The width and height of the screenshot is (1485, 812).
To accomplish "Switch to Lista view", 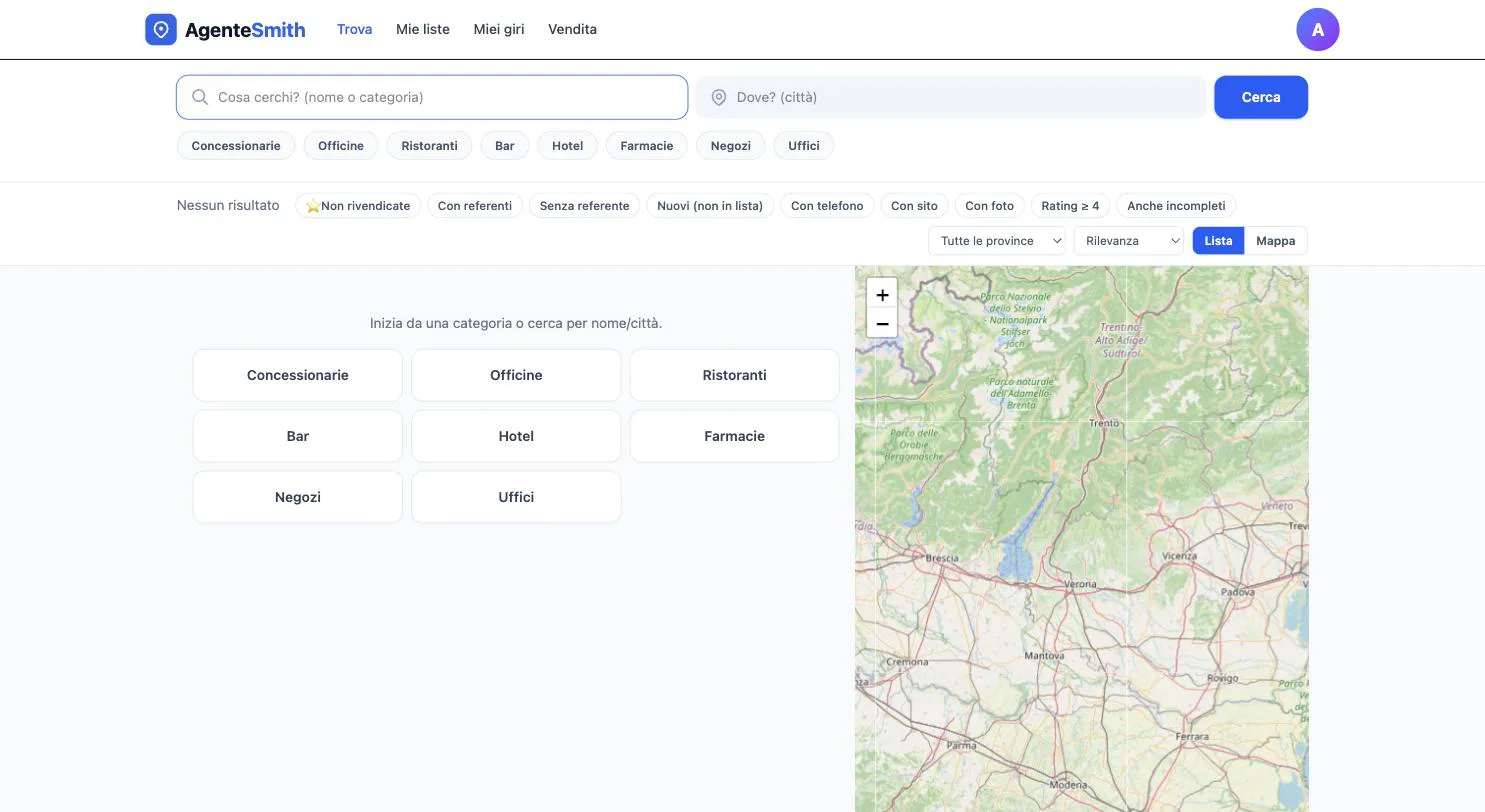I will (x=1218, y=241).
